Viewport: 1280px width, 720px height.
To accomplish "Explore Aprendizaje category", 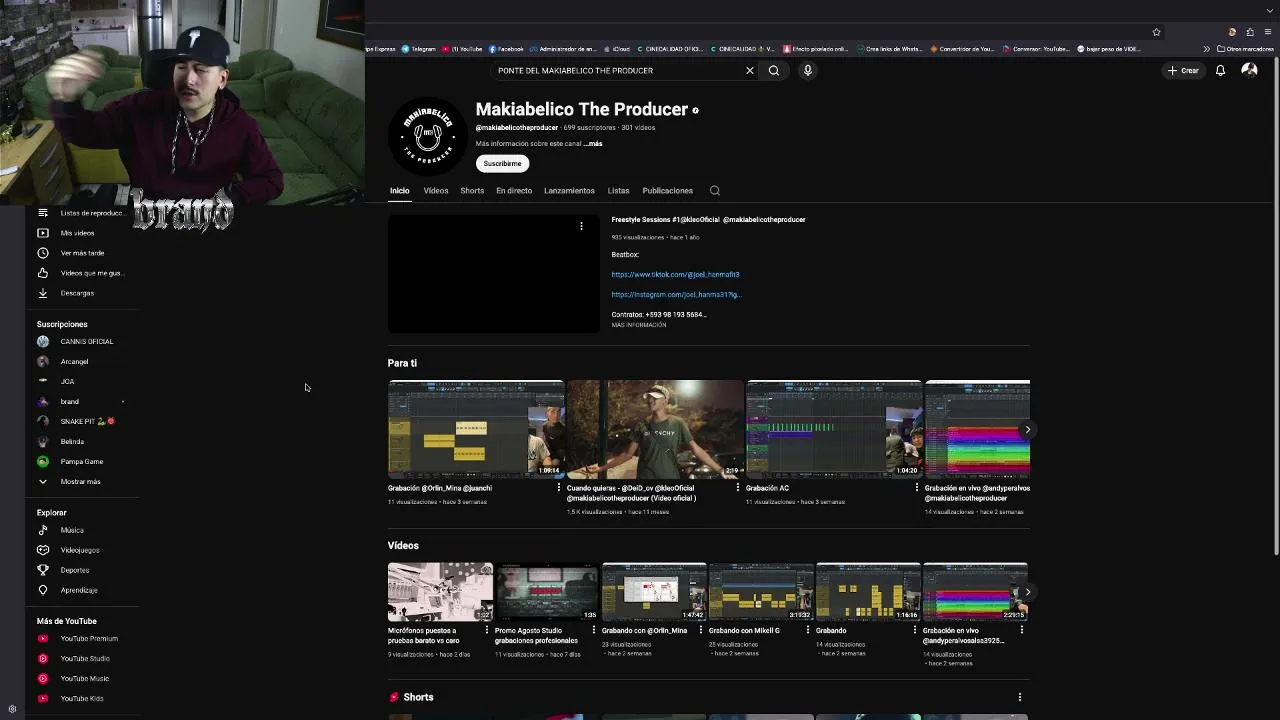I will 81,590.
